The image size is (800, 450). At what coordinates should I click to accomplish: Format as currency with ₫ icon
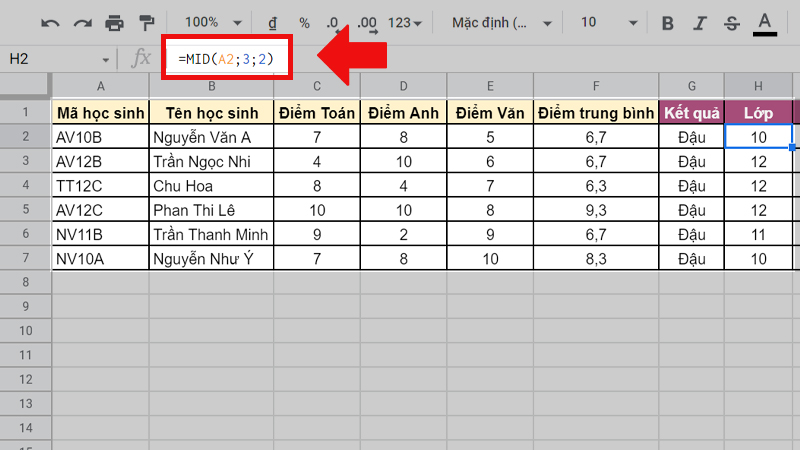(273, 22)
